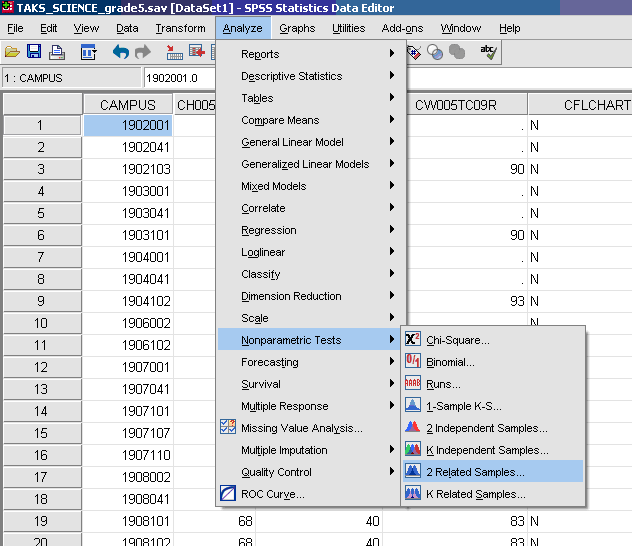Image resolution: width=632 pixels, height=546 pixels.
Task: Expand the Descriptive Statistics submenu
Action: pos(291,76)
